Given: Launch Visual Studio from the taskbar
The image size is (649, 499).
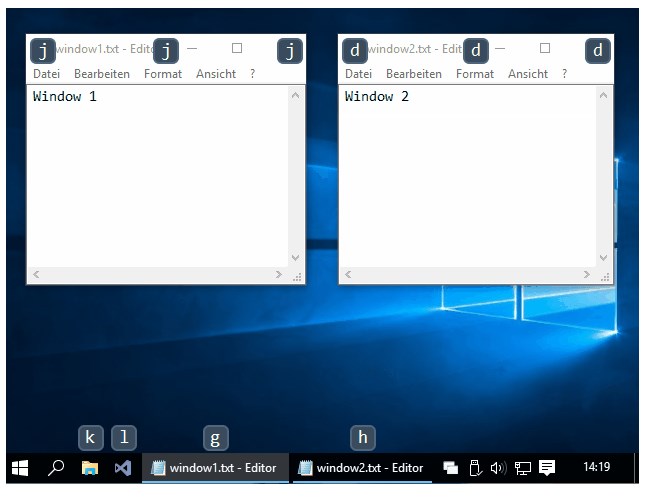Looking at the screenshot, I should coord(122,467).
